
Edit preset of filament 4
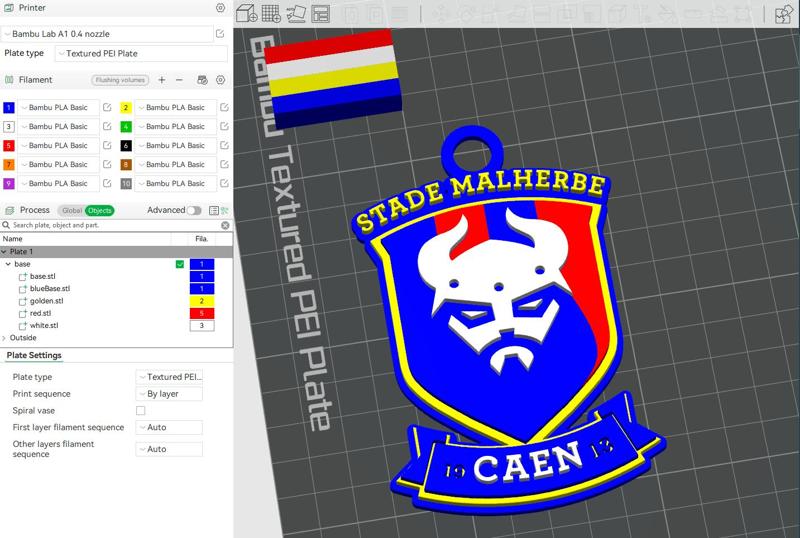(x=224, y=126)
